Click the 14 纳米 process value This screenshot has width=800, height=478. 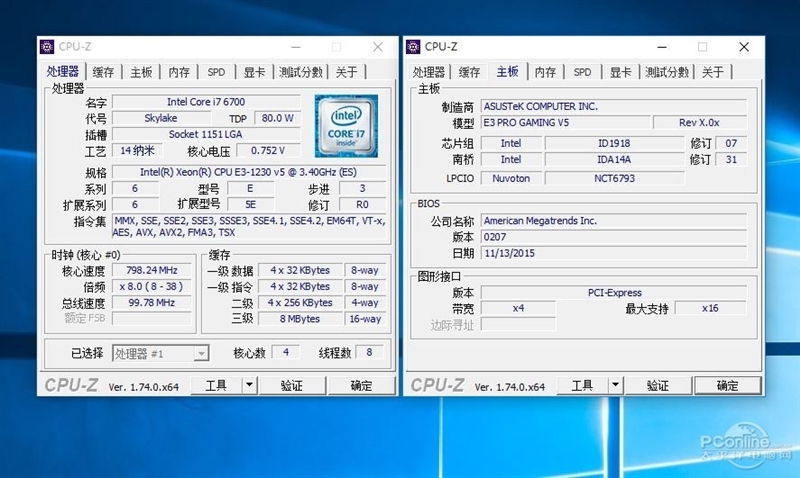[138, 150]
